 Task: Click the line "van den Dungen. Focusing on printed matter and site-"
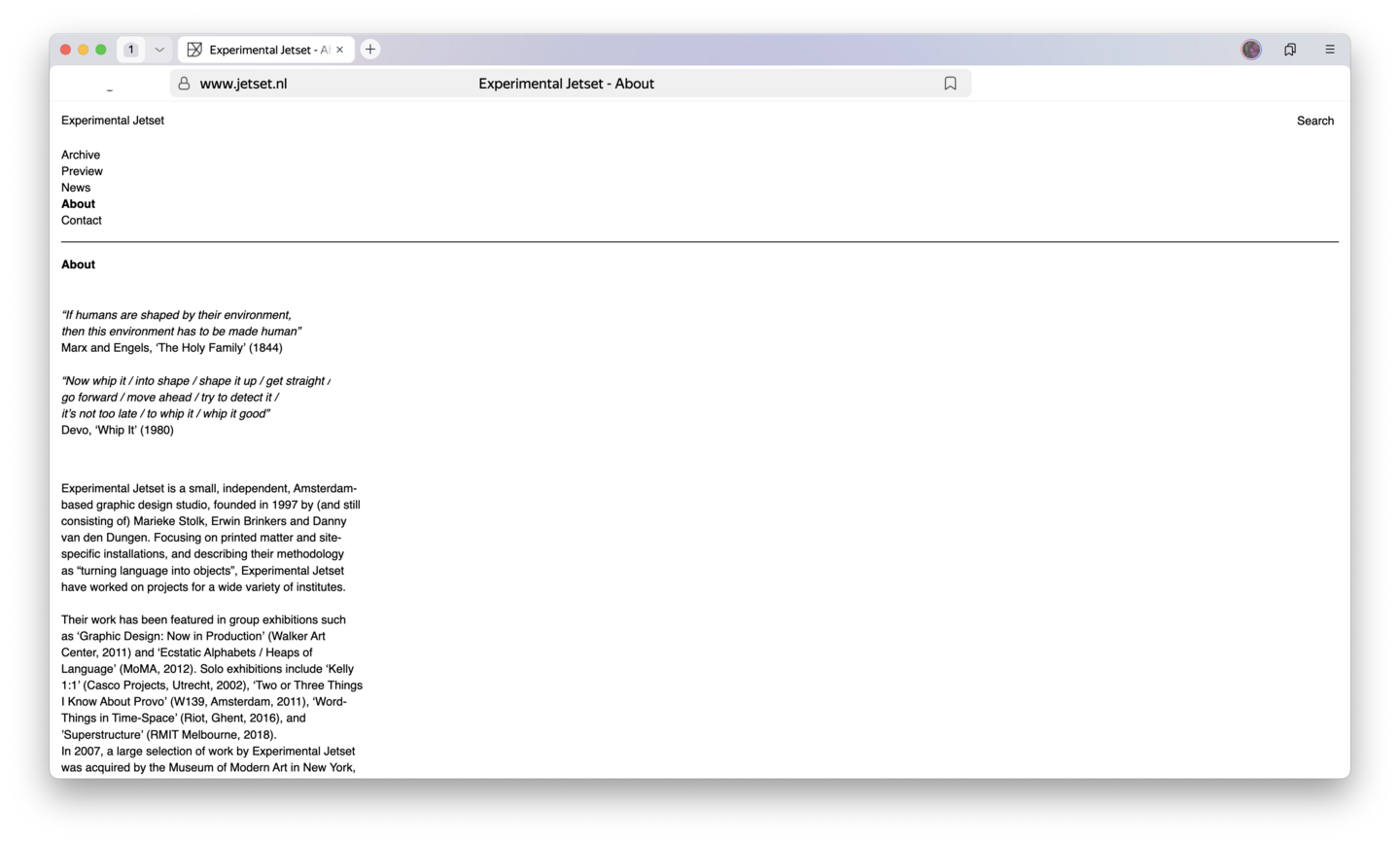(x=201, y=538)
